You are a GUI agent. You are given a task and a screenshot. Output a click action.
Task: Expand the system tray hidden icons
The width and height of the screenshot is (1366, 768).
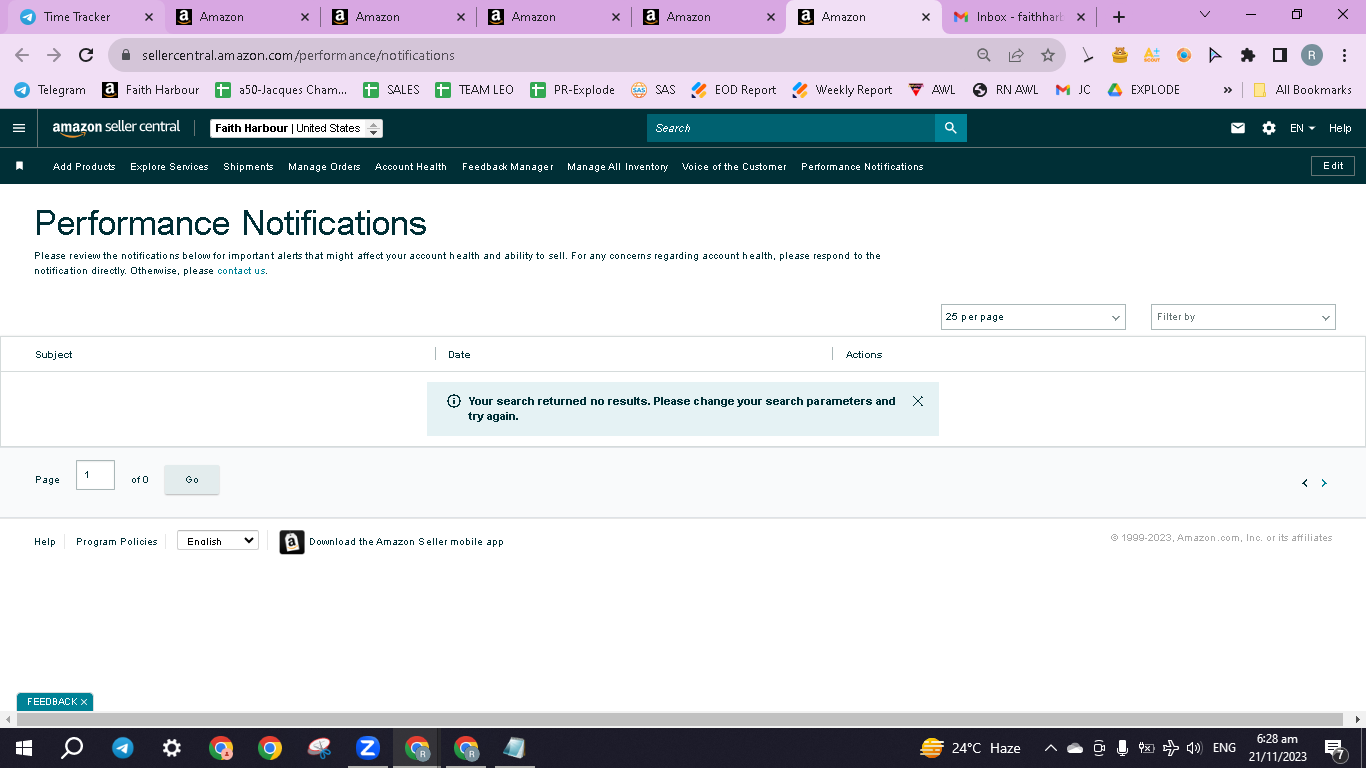tap(1050, 748)
